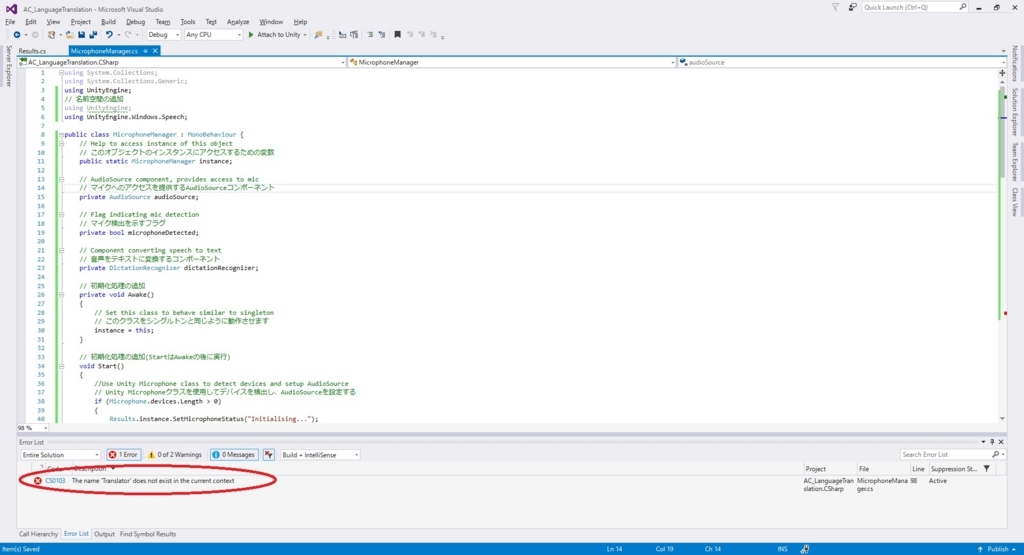Toggle the 1 Error filter button

click(x=123, y=454)
